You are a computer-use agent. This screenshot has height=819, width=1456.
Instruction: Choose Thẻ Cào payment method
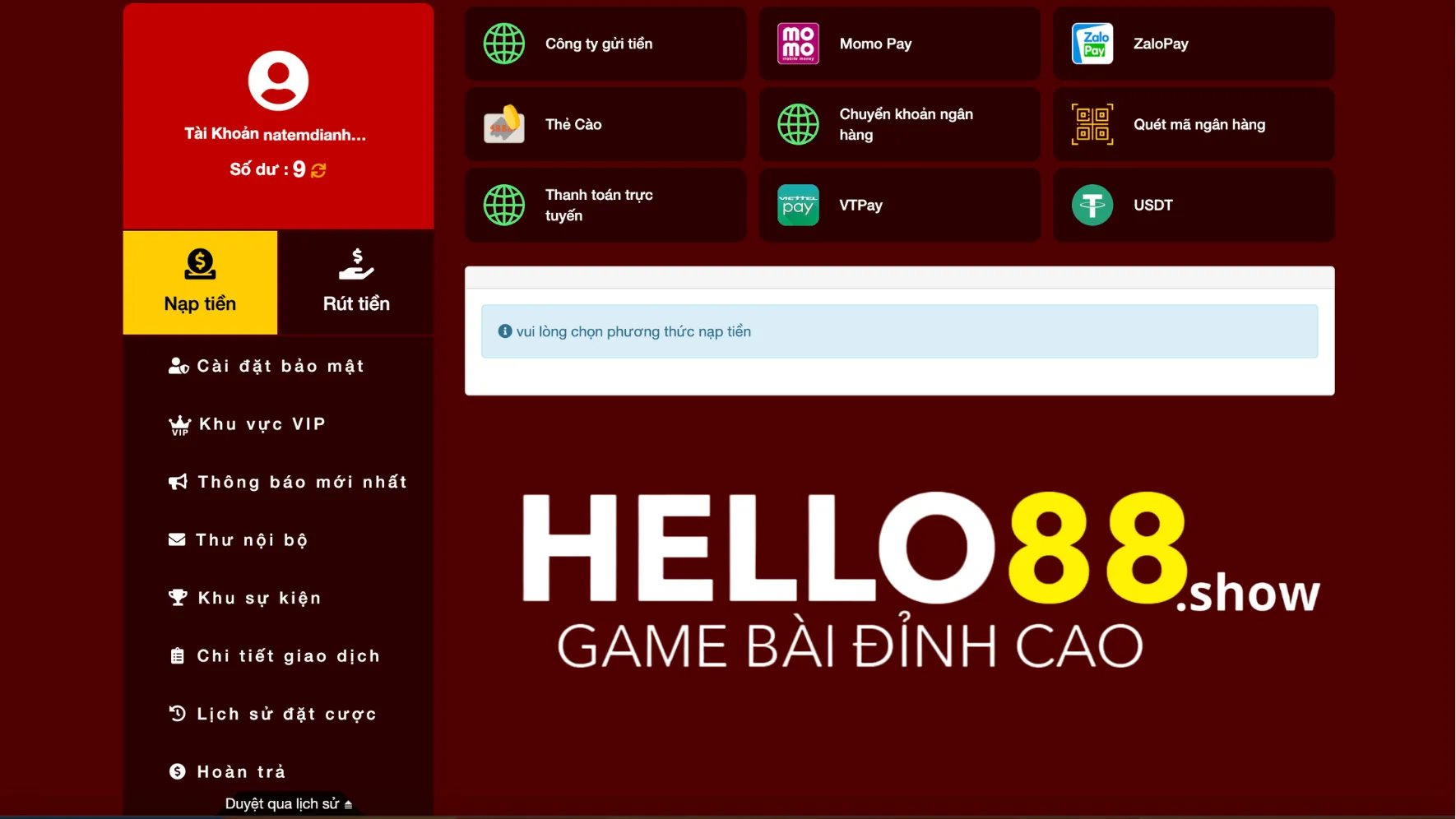click(x=605, y=124)
